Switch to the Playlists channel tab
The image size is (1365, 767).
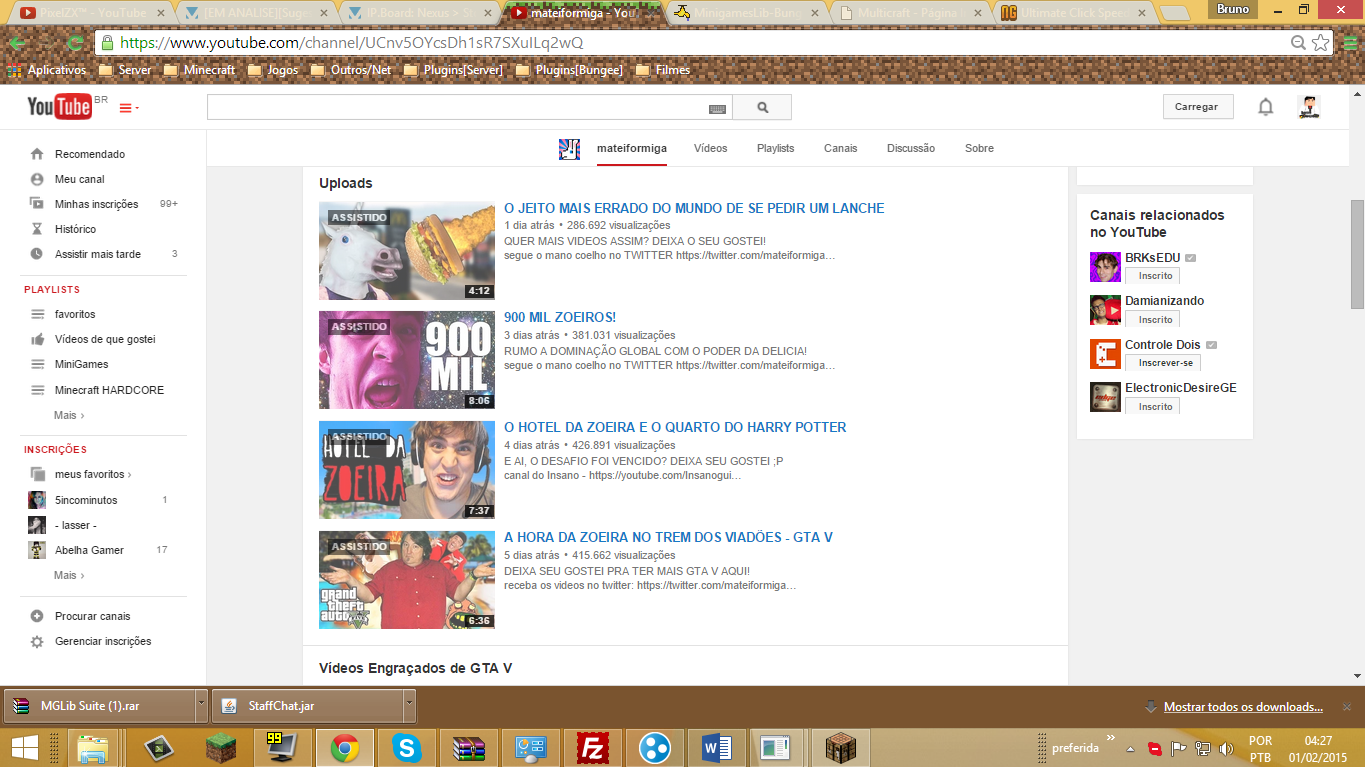(775, 148)
